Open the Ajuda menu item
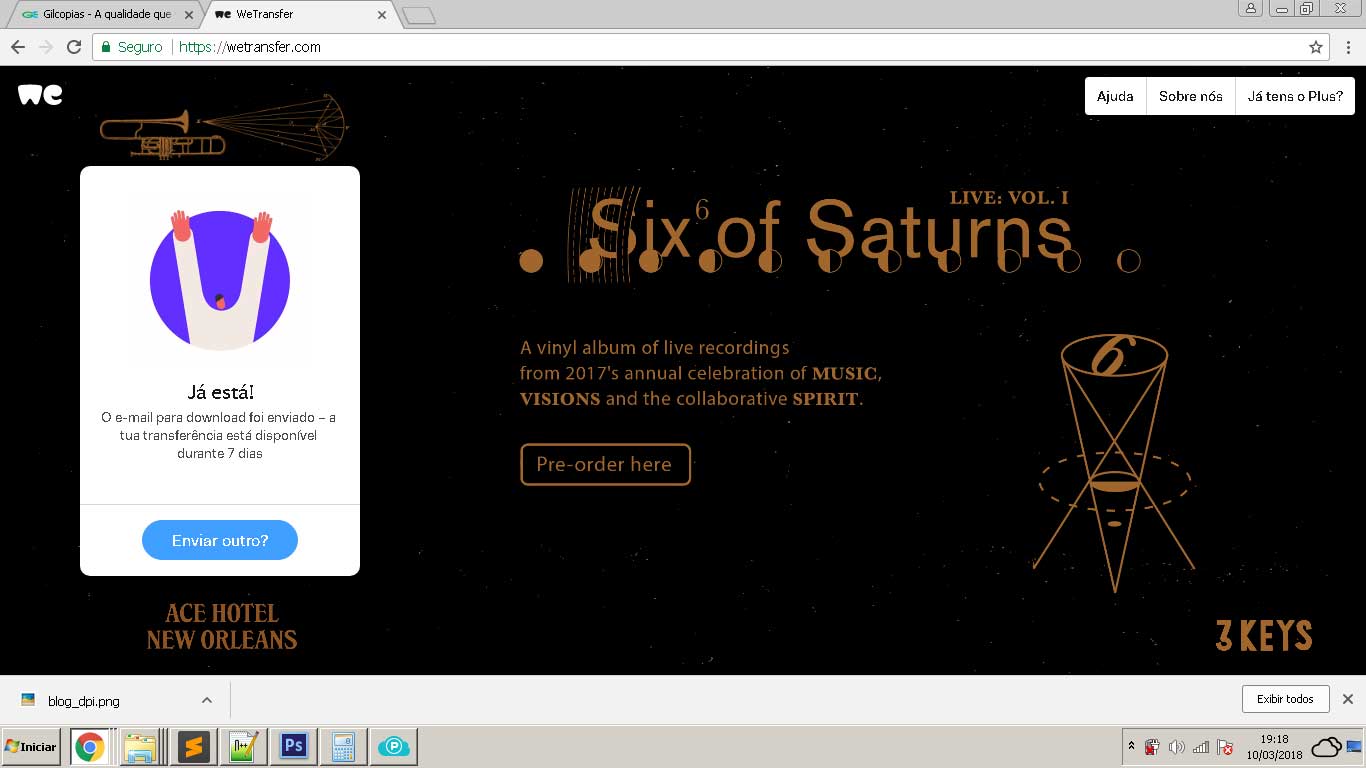The width and height of the screenshot is (1366, 768). click(1115, 96)
